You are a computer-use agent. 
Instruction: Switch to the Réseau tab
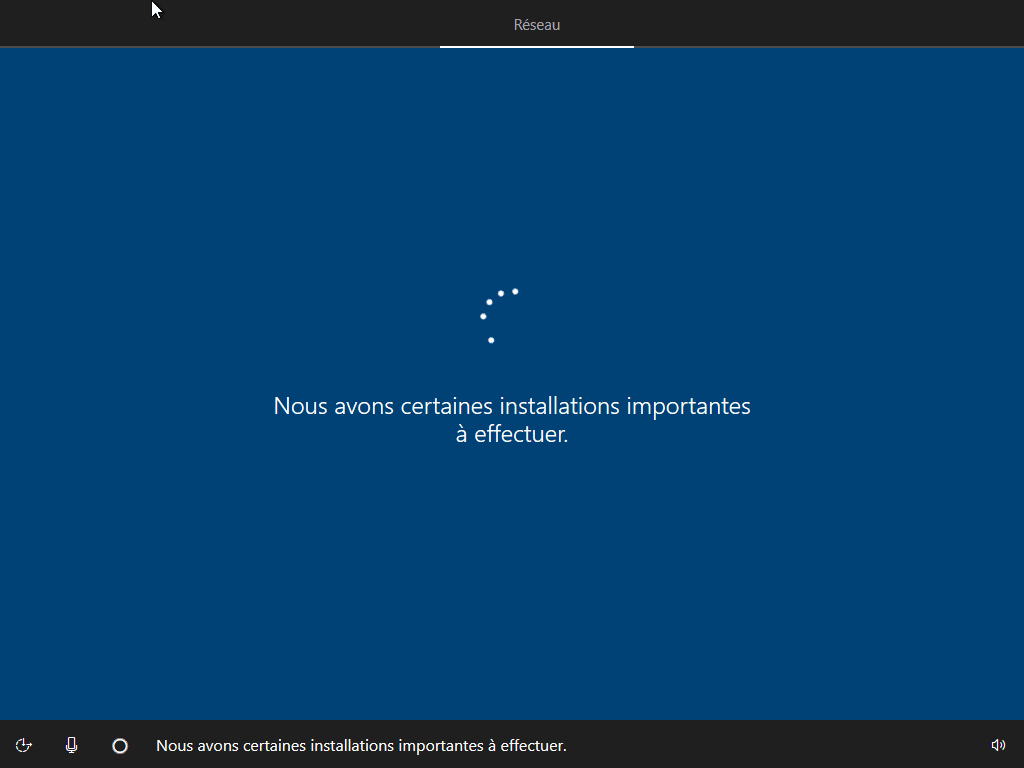tap(536, 25)
